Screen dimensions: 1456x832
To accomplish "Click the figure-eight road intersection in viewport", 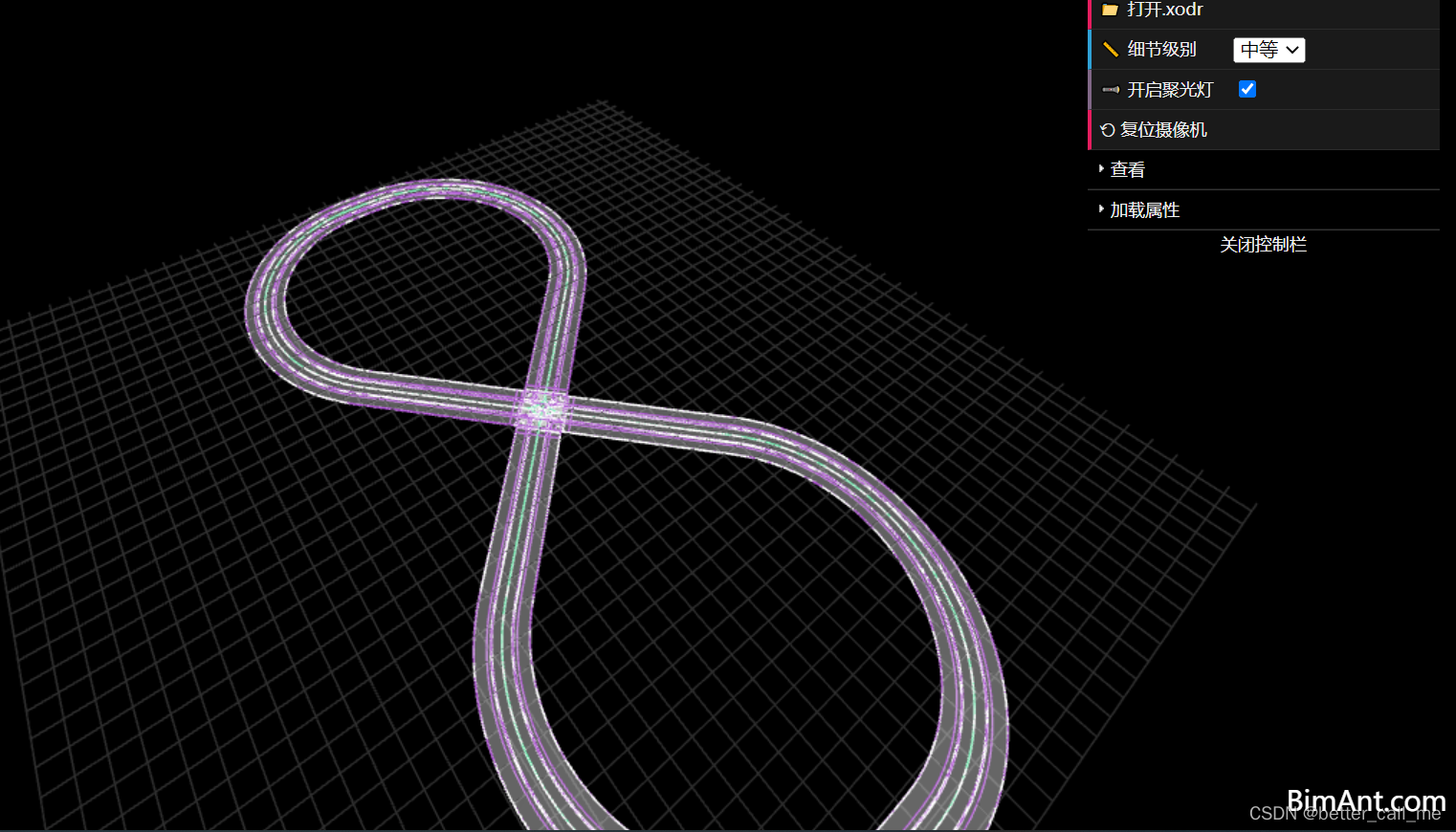I will tap(543, 409).
